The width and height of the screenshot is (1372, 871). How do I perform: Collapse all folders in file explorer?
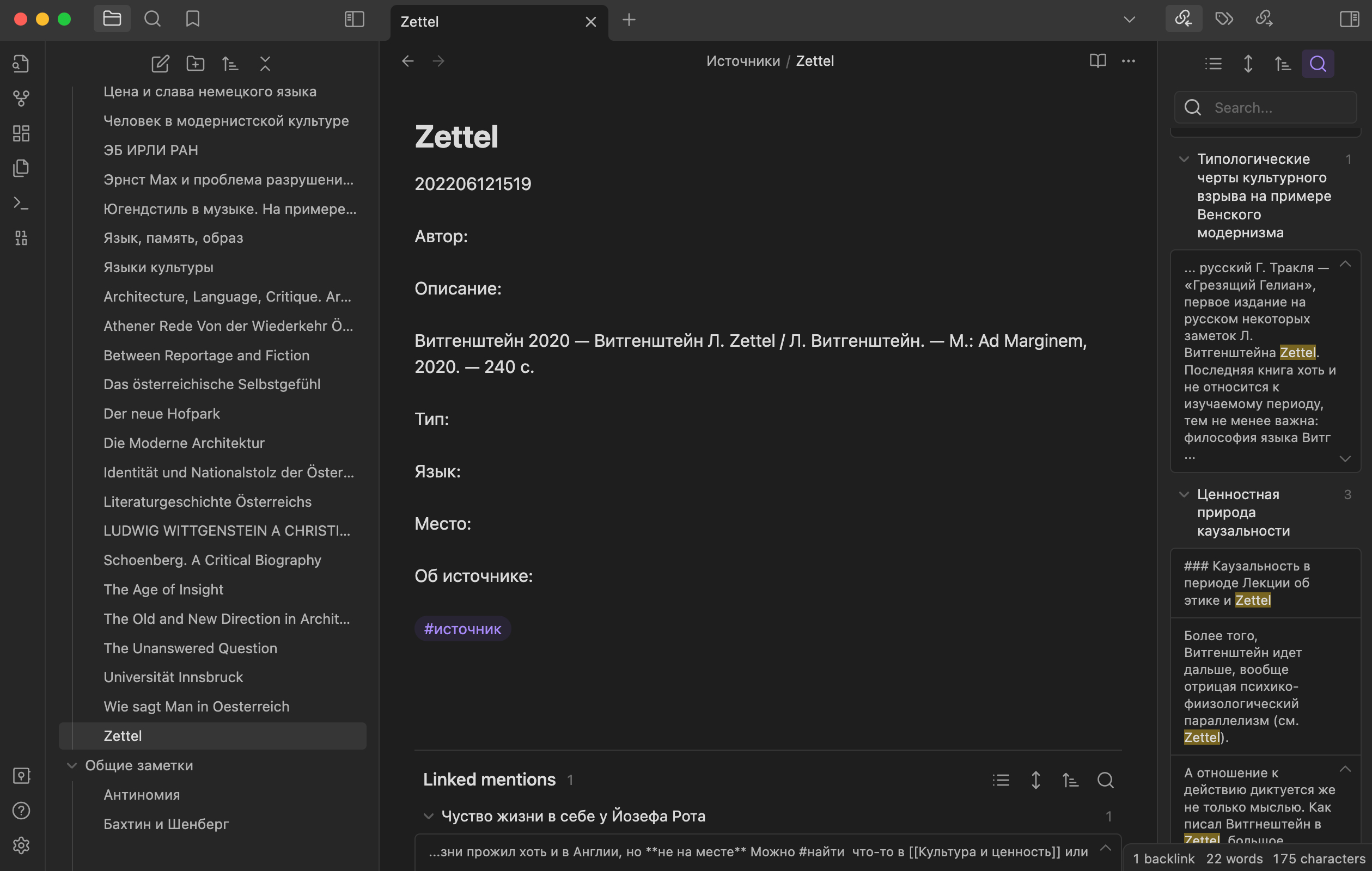click(265, 63)
